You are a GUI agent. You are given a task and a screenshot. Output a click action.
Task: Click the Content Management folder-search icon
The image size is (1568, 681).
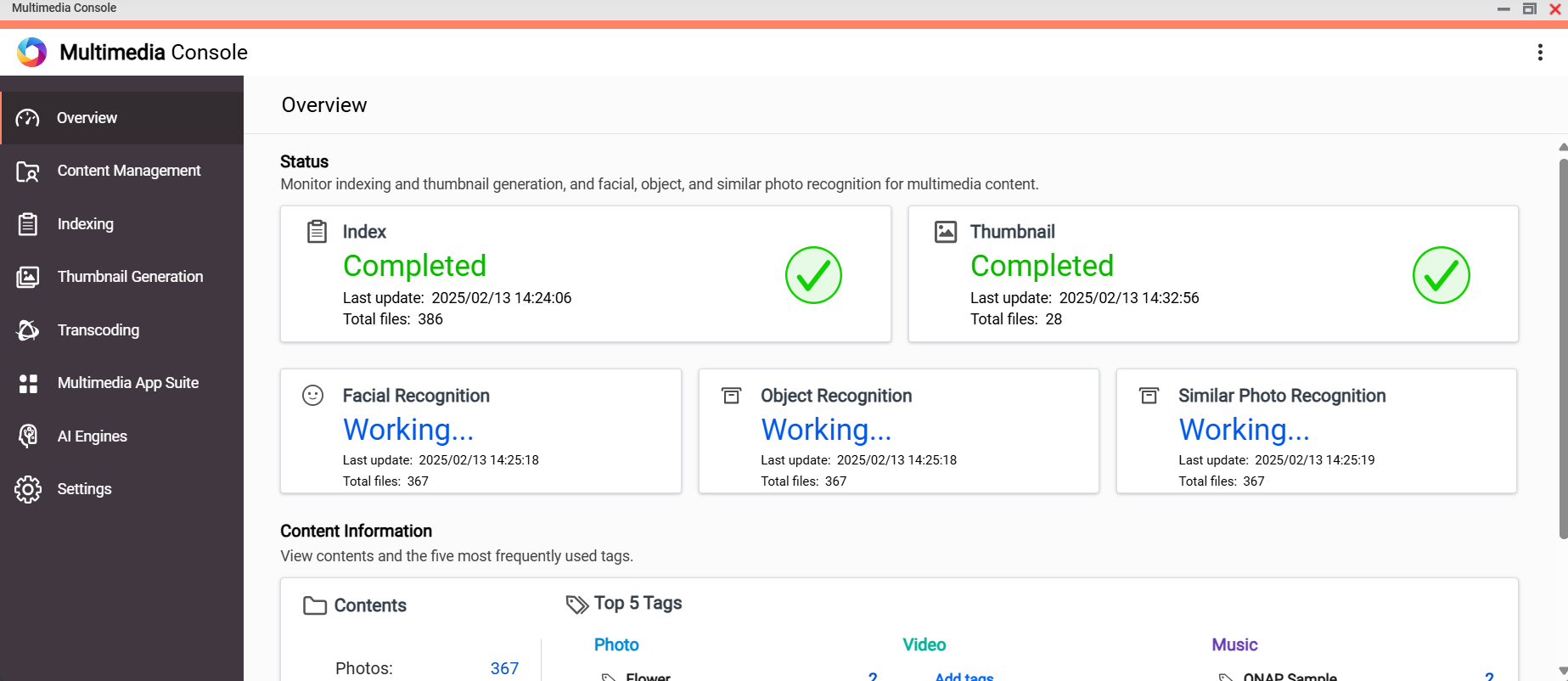pos(28,172)
